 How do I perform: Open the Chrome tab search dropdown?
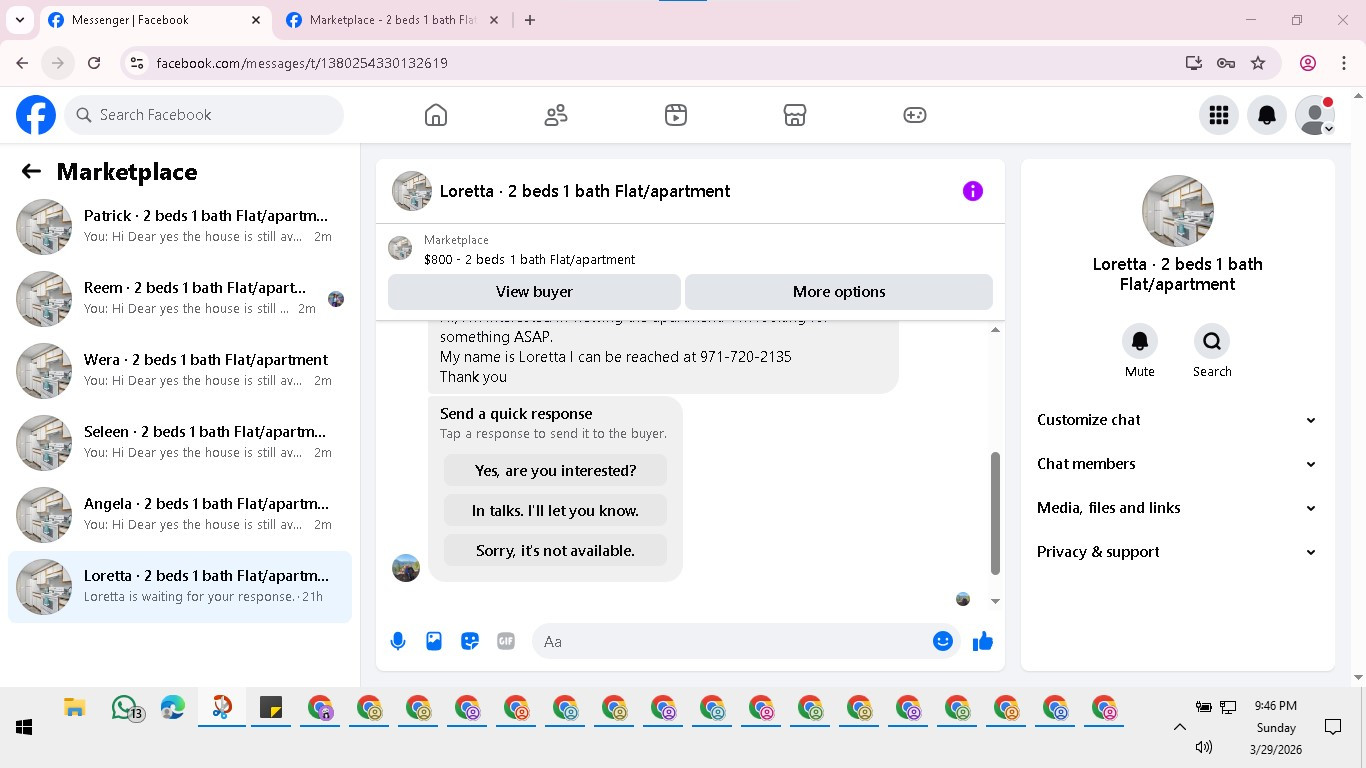[x=20, y=20]
